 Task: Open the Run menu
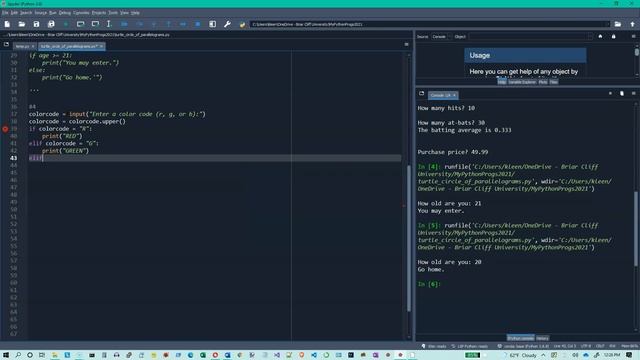[x=53, y=13]
